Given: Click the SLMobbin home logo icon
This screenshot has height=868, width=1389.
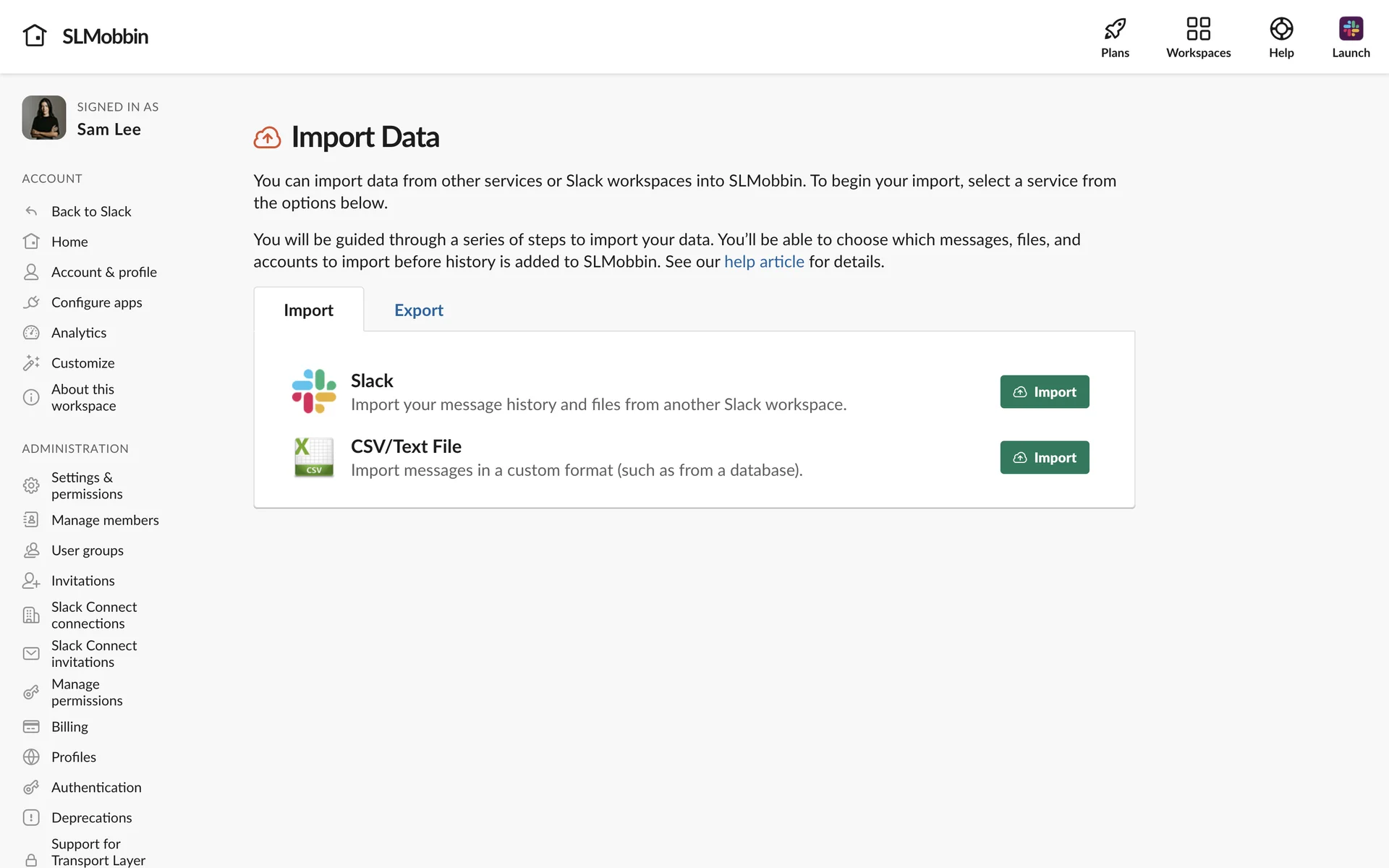Looking at the screenshot, I should click(35, 35).
